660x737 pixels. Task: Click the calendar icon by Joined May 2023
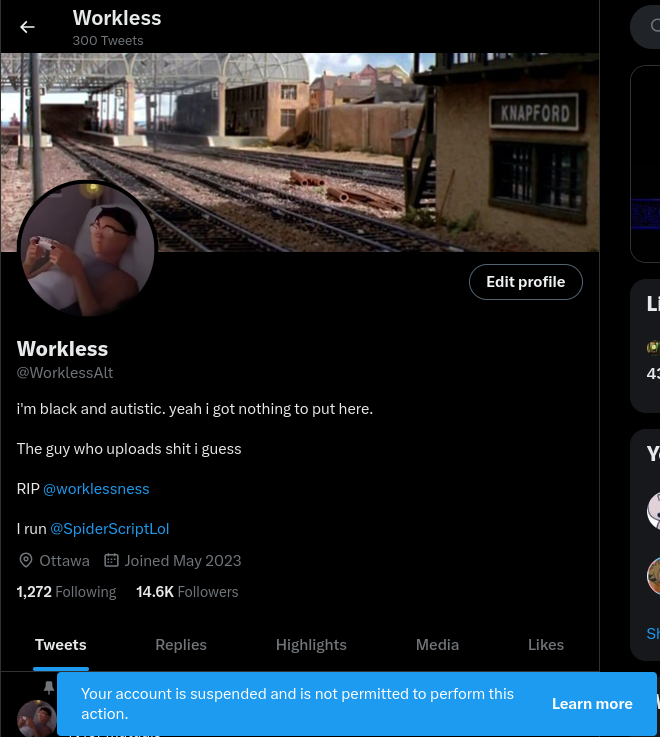111,560
